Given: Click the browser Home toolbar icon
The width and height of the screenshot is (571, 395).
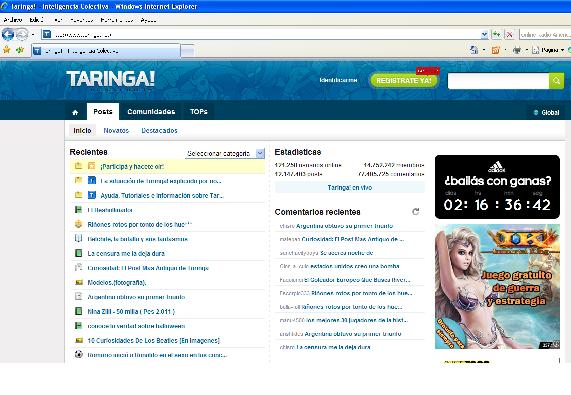Looking at the screenshot, I should tap(474, 50).
